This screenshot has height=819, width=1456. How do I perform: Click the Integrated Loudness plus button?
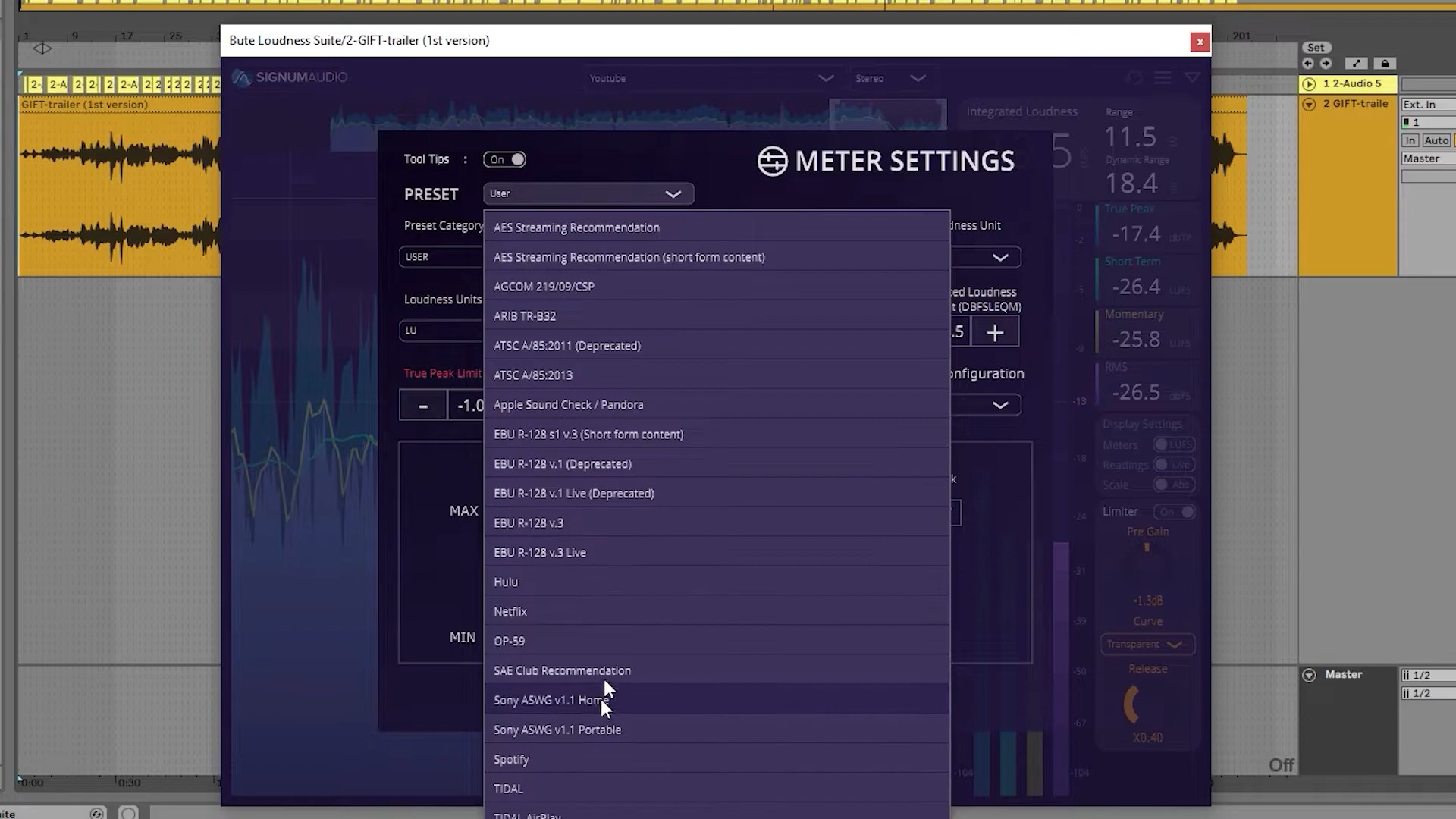[x=995, y=332]
